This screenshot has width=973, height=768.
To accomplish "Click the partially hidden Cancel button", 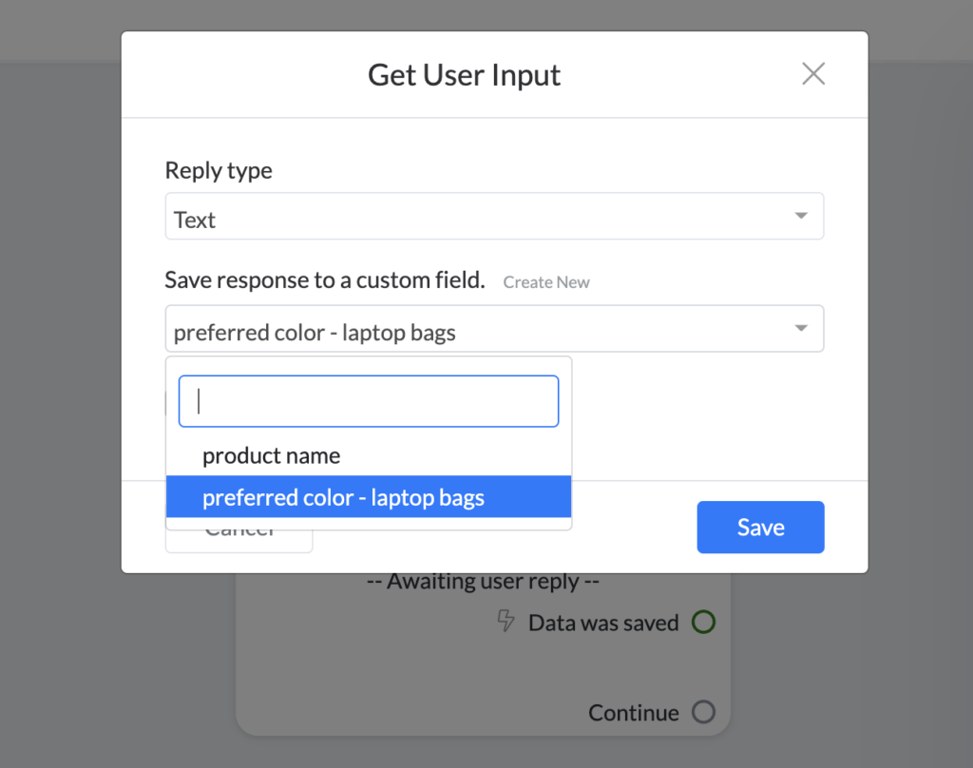I will click(x=239, y=540).
